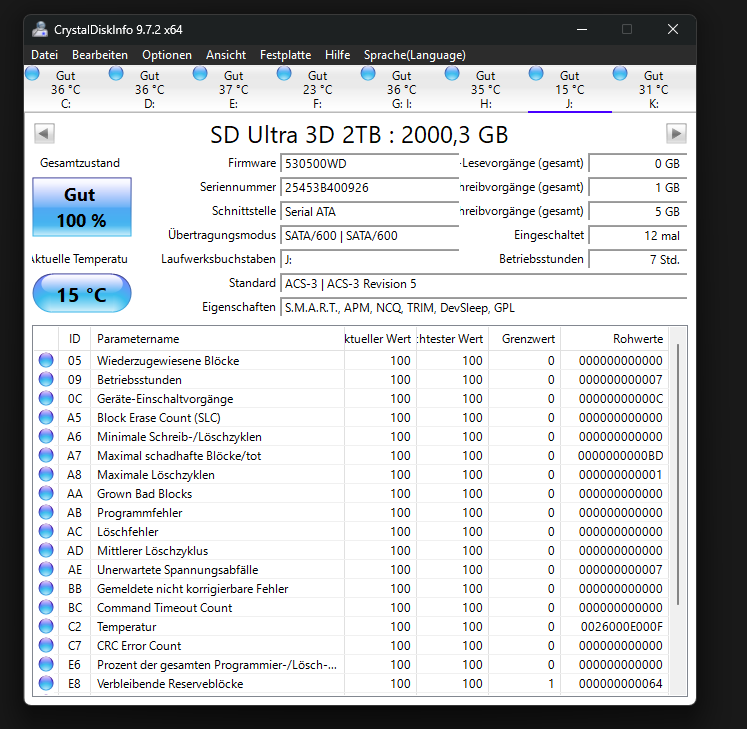
Task: Click the Schnittstelle field Serial ATA
Action: [370, 212]
